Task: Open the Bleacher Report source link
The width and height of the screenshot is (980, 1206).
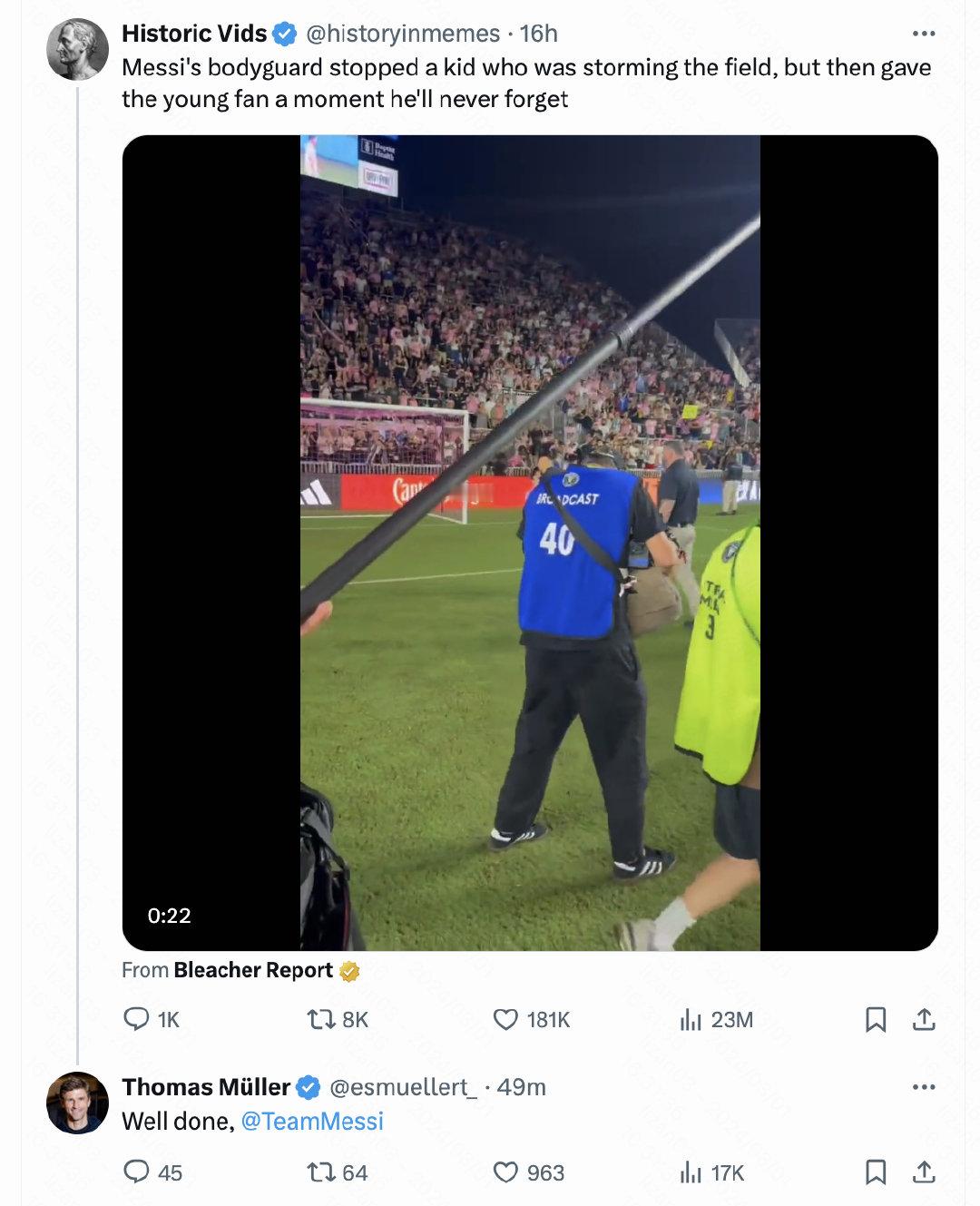Action: point(253,970)
